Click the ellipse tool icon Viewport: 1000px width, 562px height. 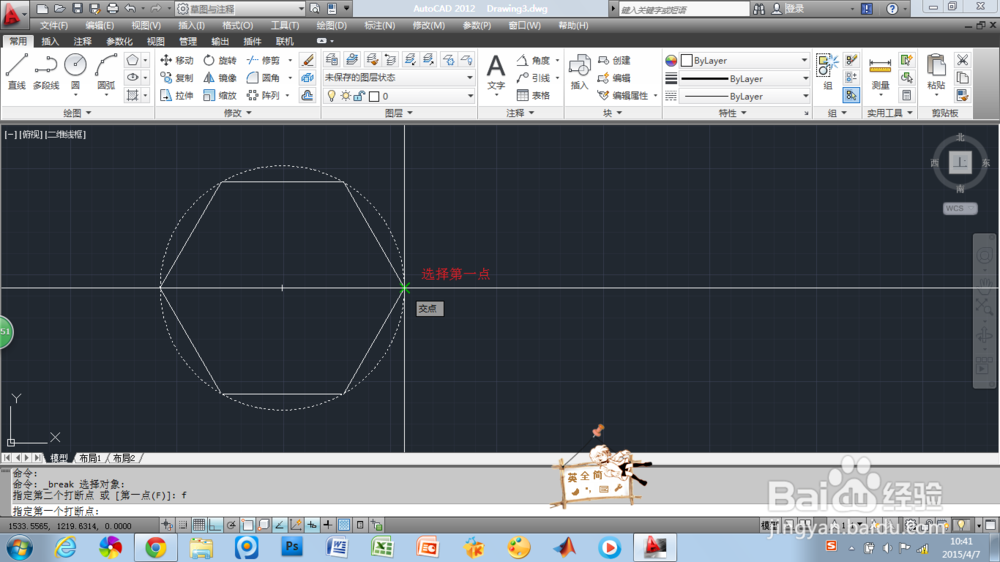pyautogui.click(x=132, y=77)
